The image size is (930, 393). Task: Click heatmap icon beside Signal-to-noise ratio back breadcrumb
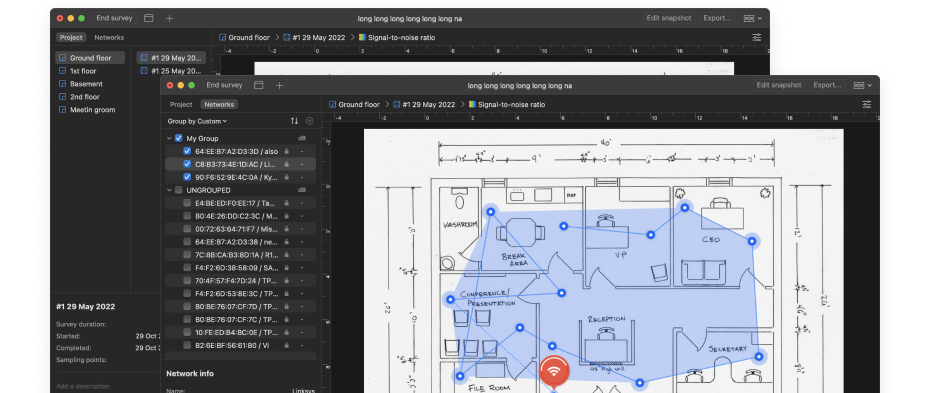pyautogui.click(x=362, y=37)
